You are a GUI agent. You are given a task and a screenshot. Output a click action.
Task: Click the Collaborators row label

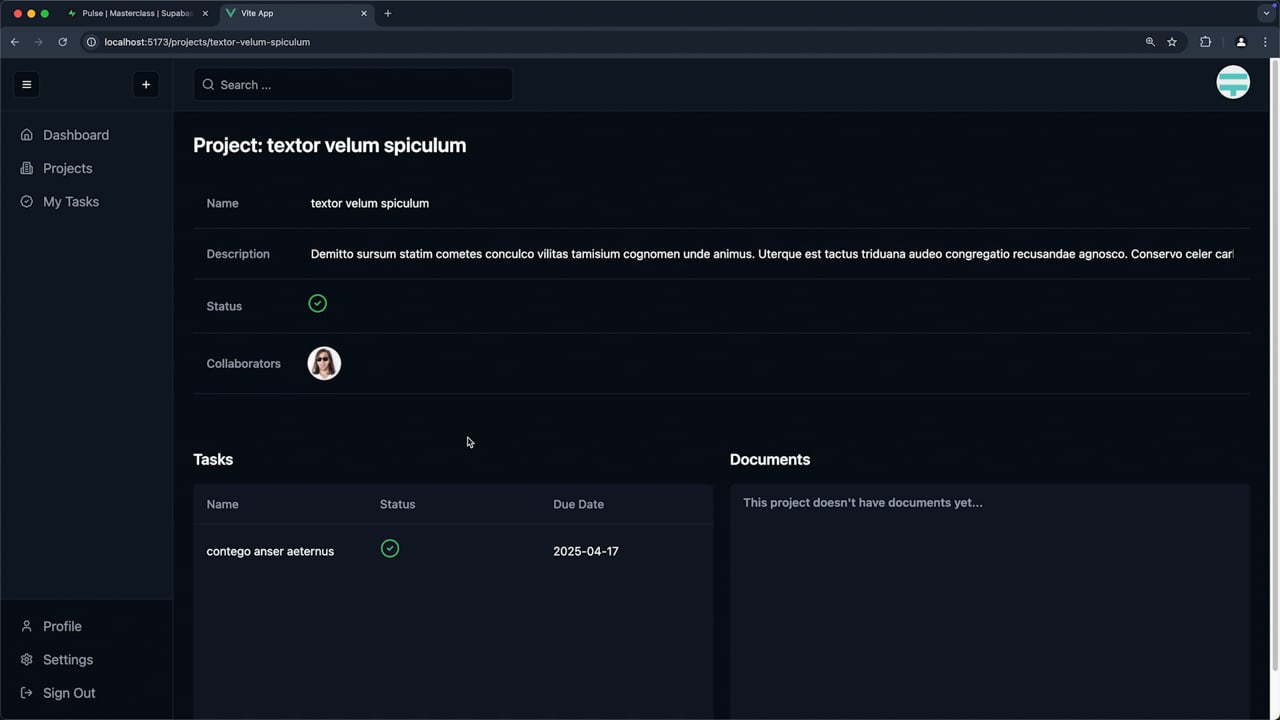tap(244, 364)
